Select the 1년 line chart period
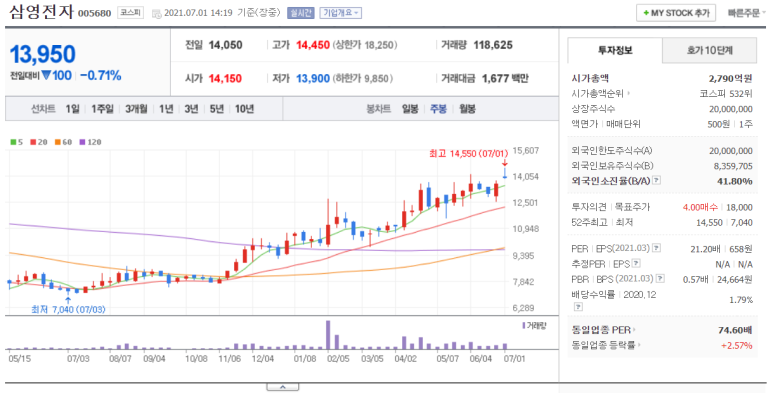 166,109
